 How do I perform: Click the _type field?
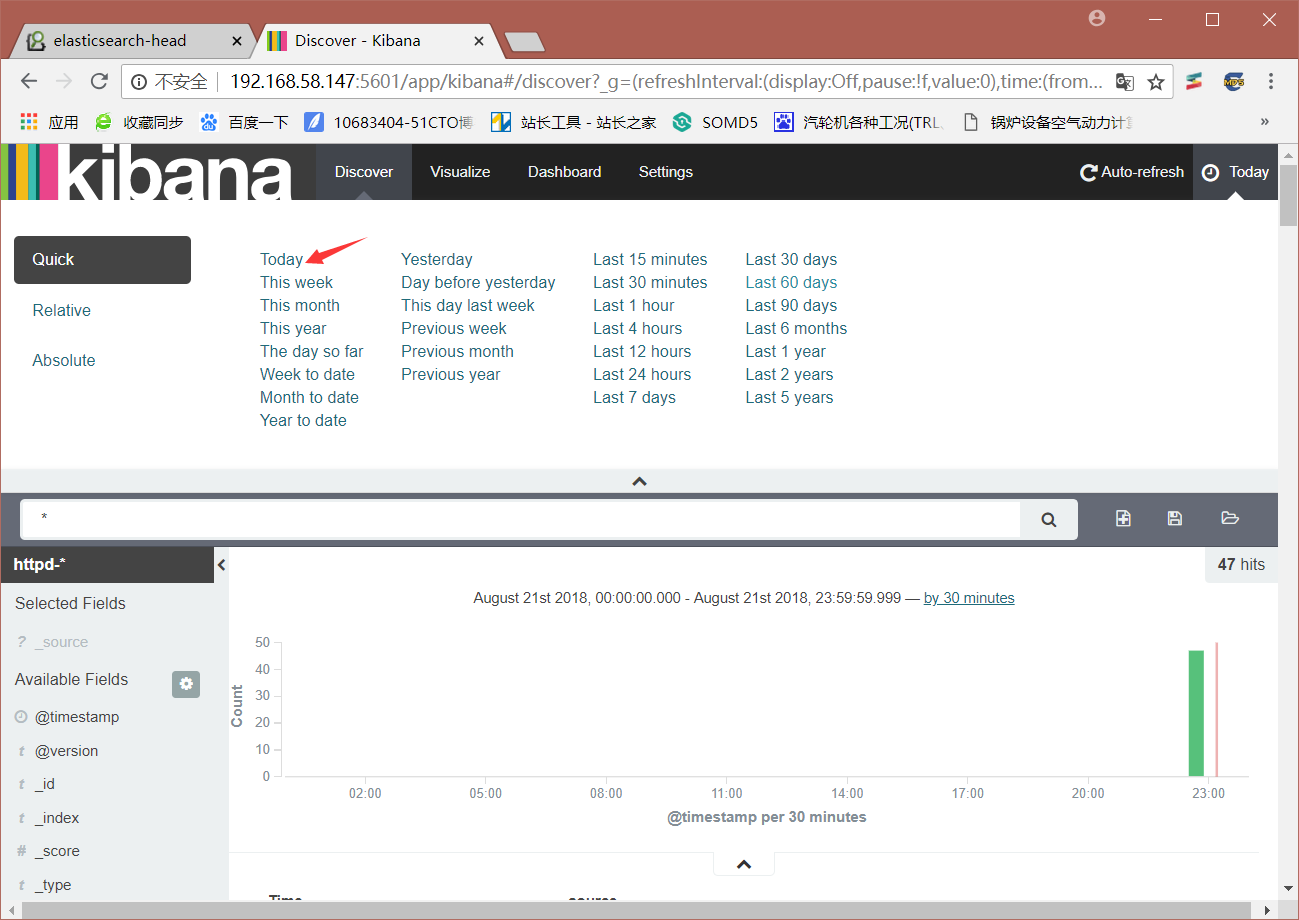tap(53, 886)
